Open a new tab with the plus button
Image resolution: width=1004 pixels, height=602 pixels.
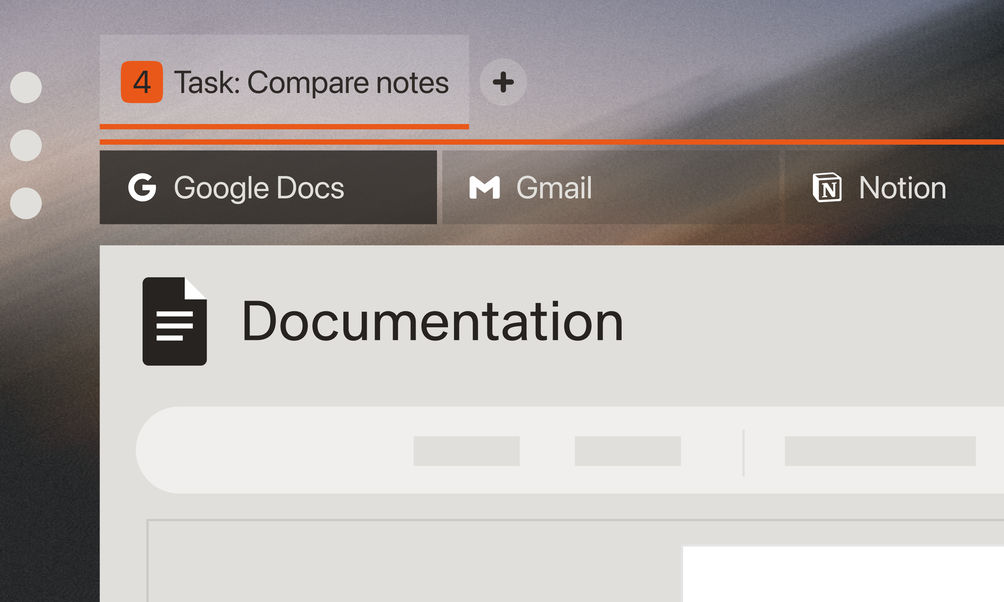(503, 82)
